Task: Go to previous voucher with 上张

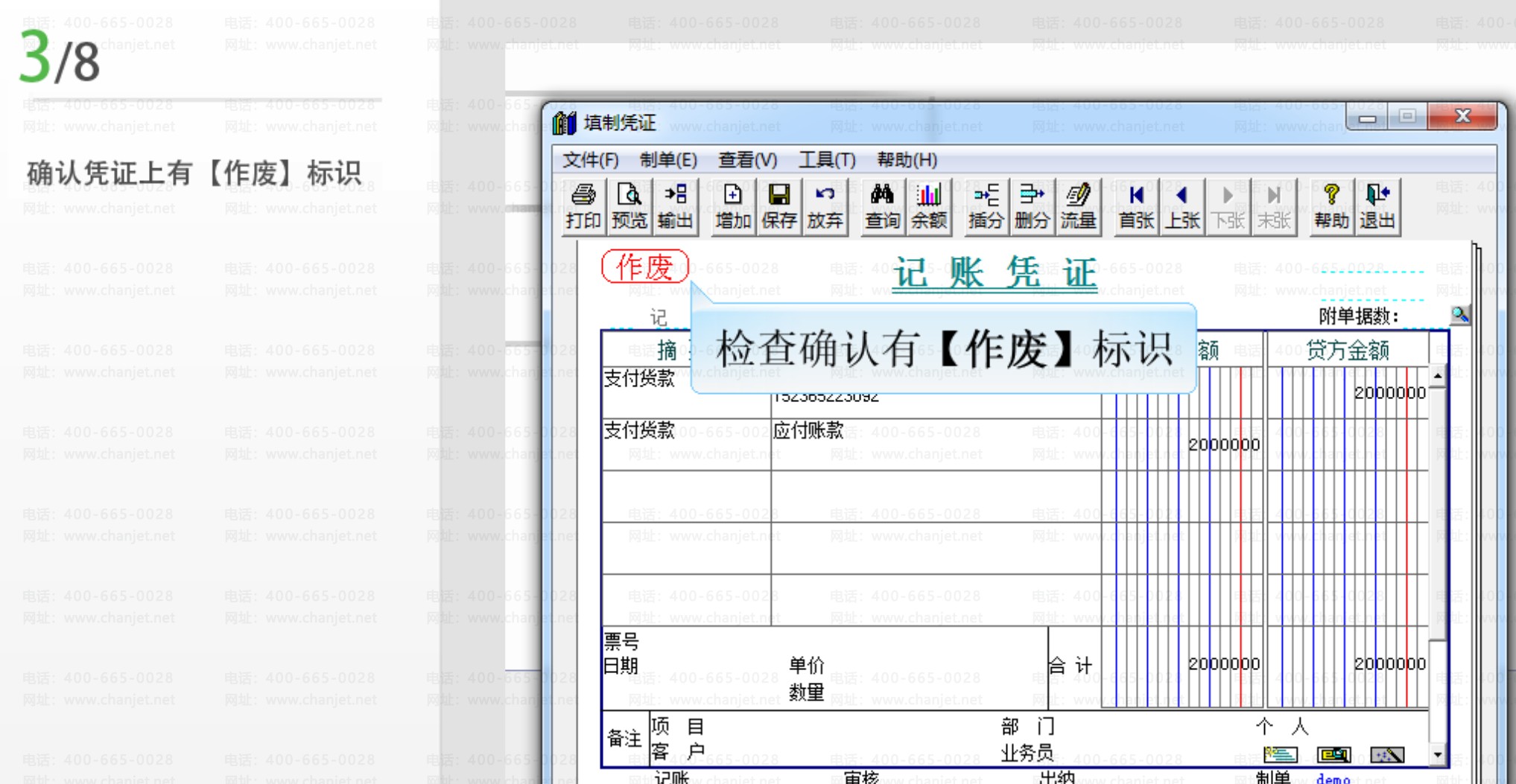Action: click(x=1182, y=207)
